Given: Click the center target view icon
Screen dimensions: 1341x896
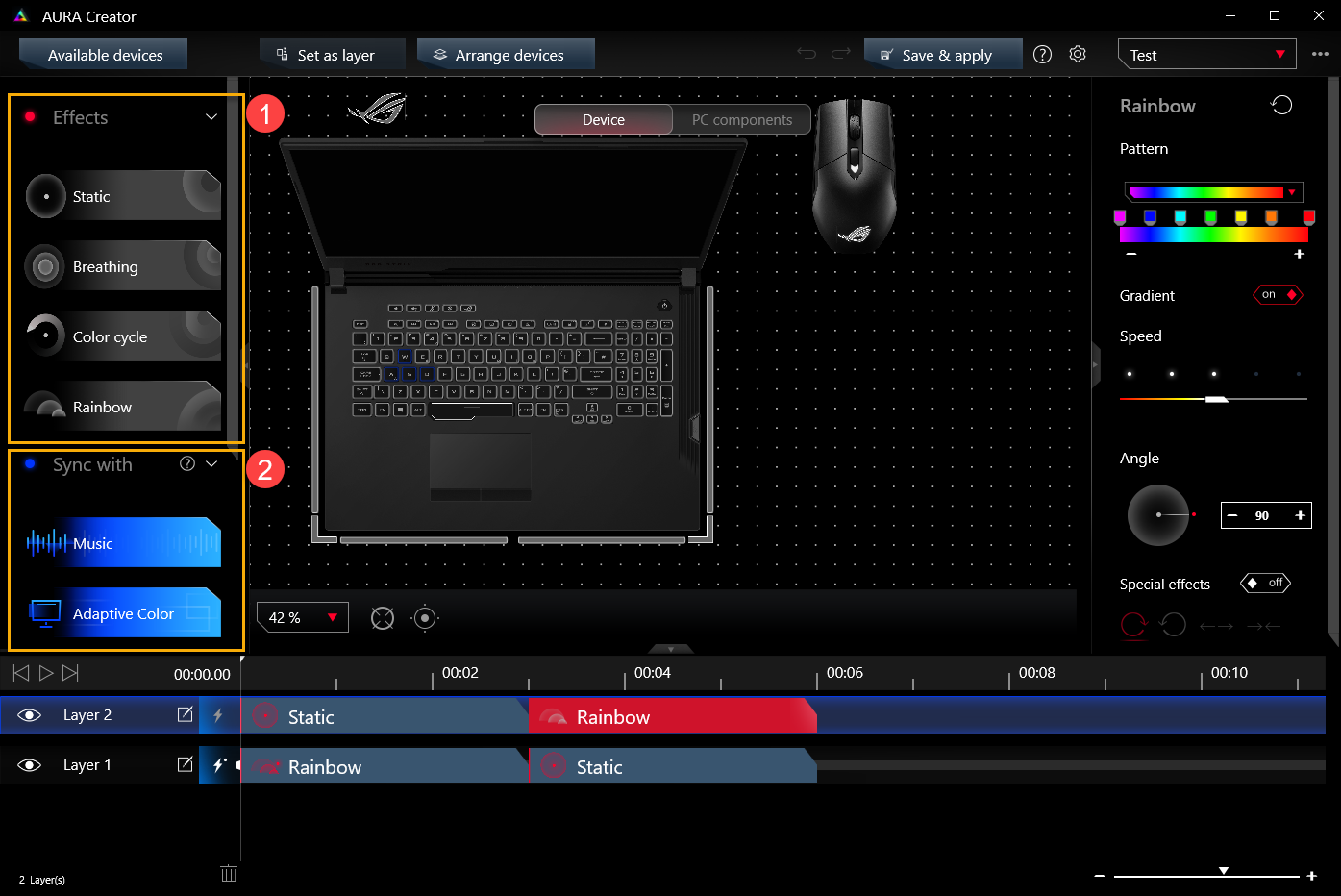Looking at the screenshot, I should coord(425,618).
